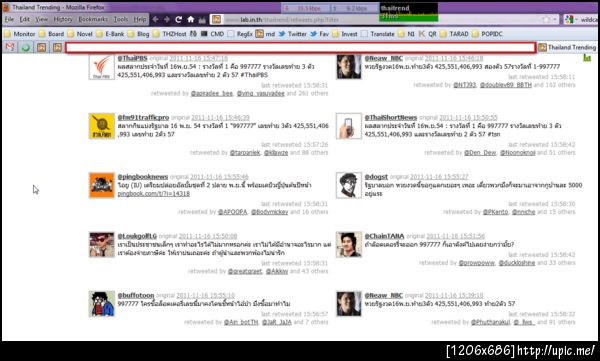The image size is (600, 361).
Task: Expand the Novel bookmark folder
Action: click(x=80, y=34)
